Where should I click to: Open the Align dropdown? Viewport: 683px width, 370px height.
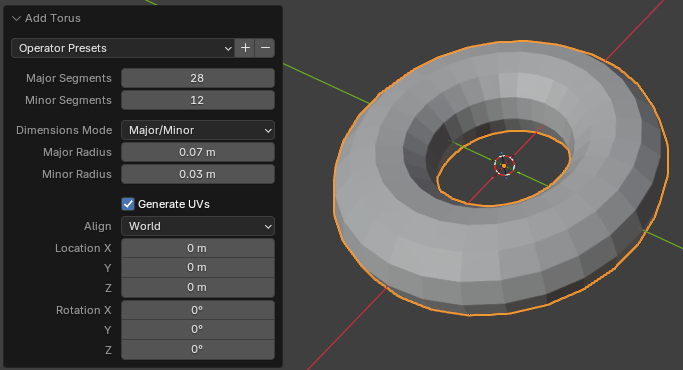[198, 226]
